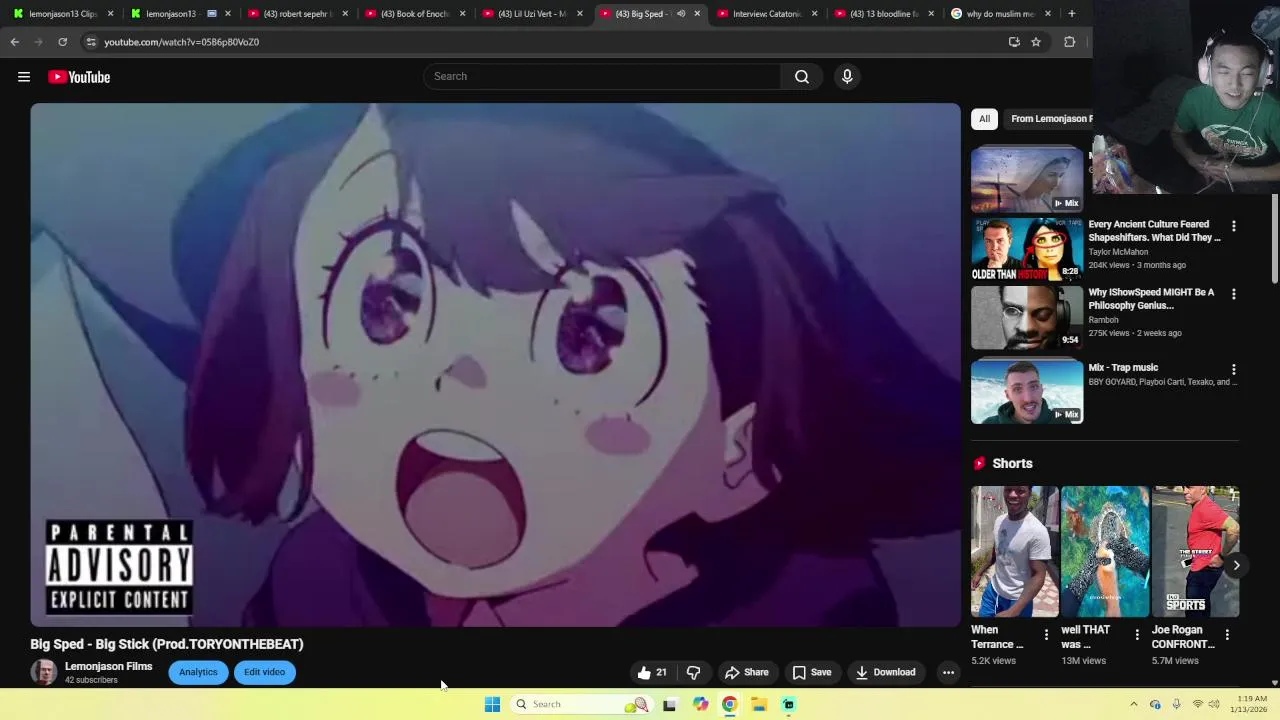Open more actions ellipsis under video
The width and height of the screenshot is (1280, 720).
[x=948, y=672]
